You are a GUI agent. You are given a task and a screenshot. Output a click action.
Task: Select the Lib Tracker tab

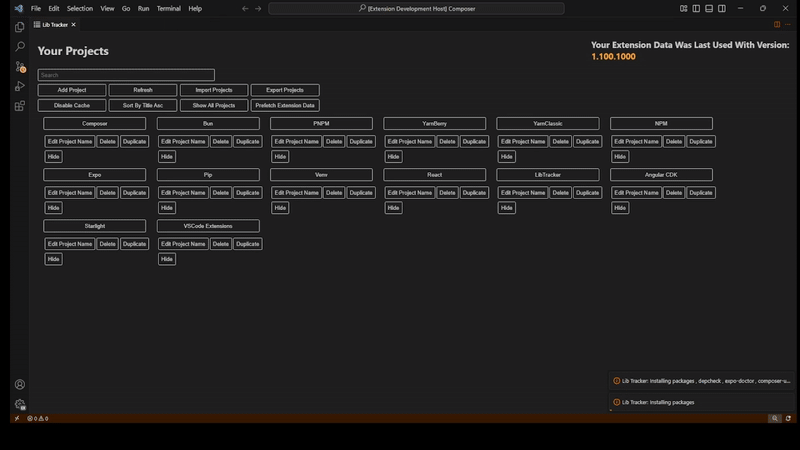pos(55,24)
